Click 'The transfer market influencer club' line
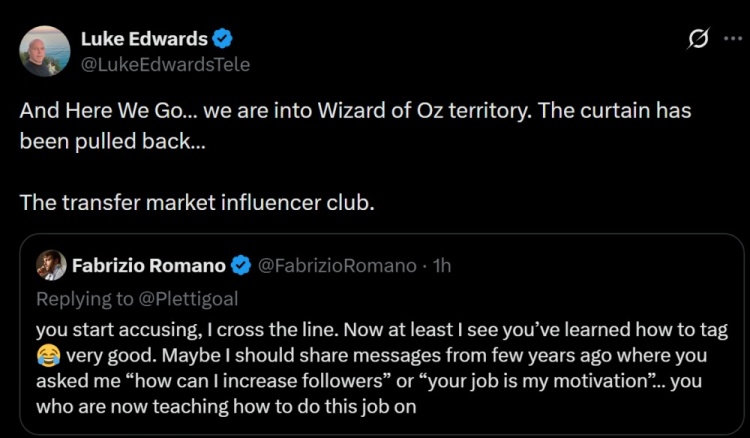 197,203
